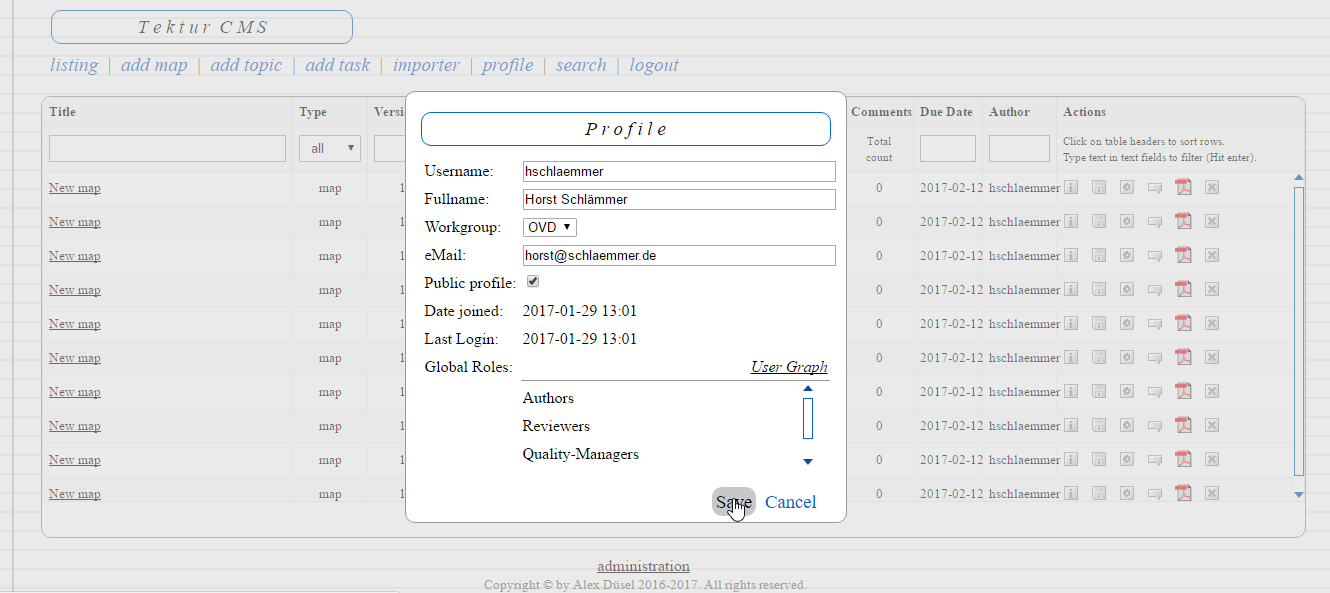This screenshot has width=1330, height=593.
Task: Open the User Graph link
Action: tap(789, 367)
